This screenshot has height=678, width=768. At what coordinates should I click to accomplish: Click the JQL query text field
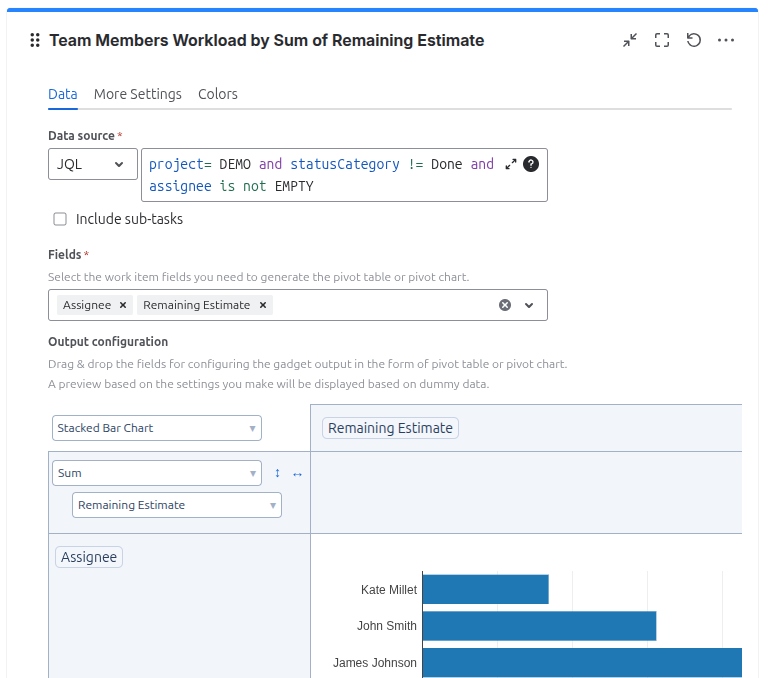click(x=320, y=175)
